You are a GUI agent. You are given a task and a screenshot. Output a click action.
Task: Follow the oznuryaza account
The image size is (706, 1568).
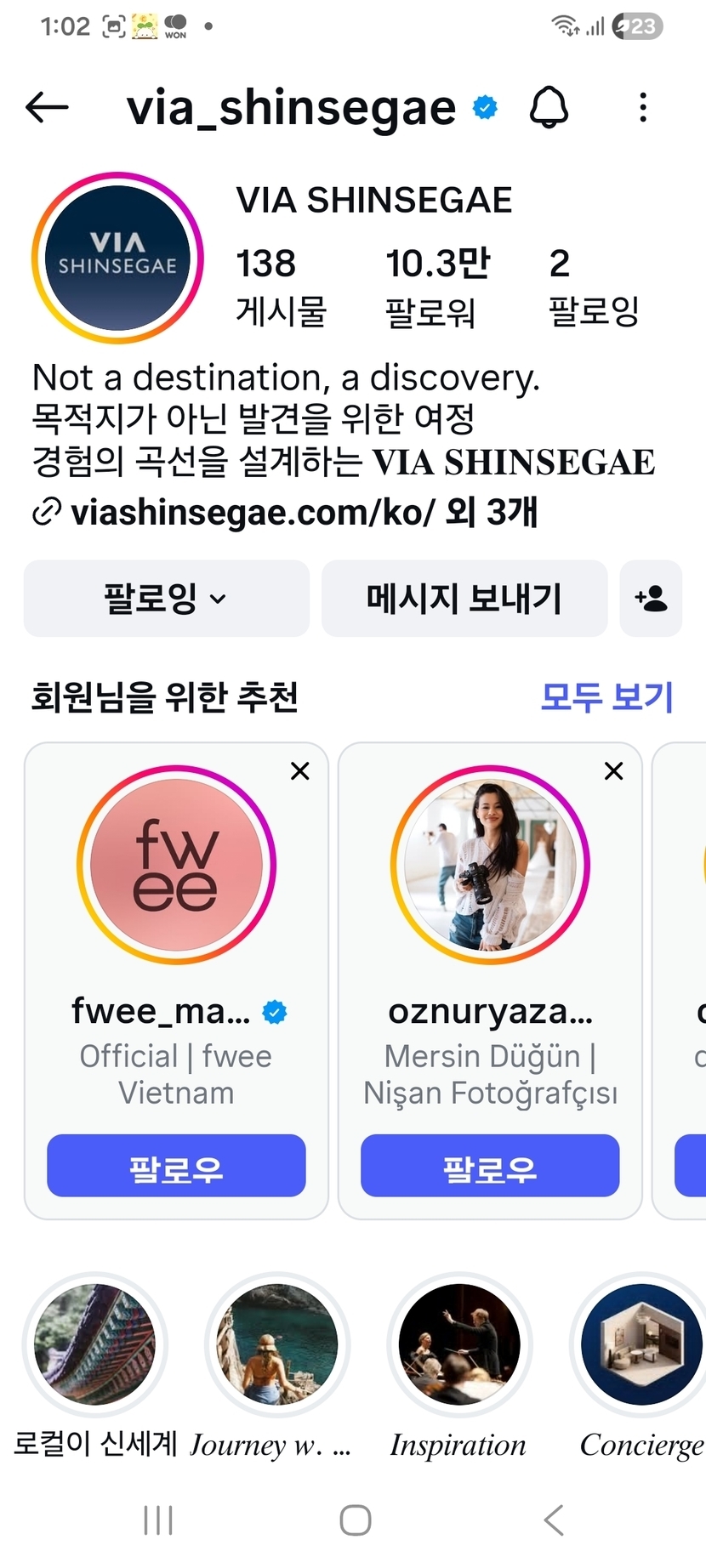490,1166
